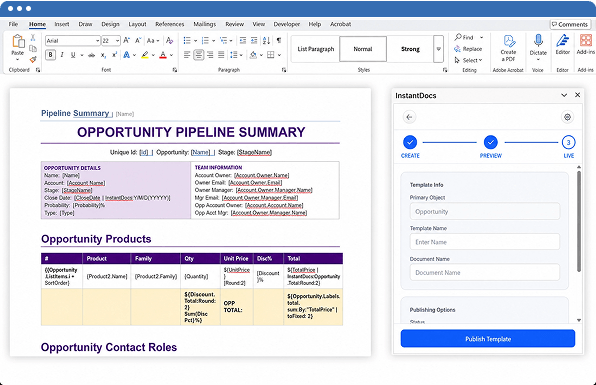
Task: Open Borders dropdown arrow
Action: 279,55
